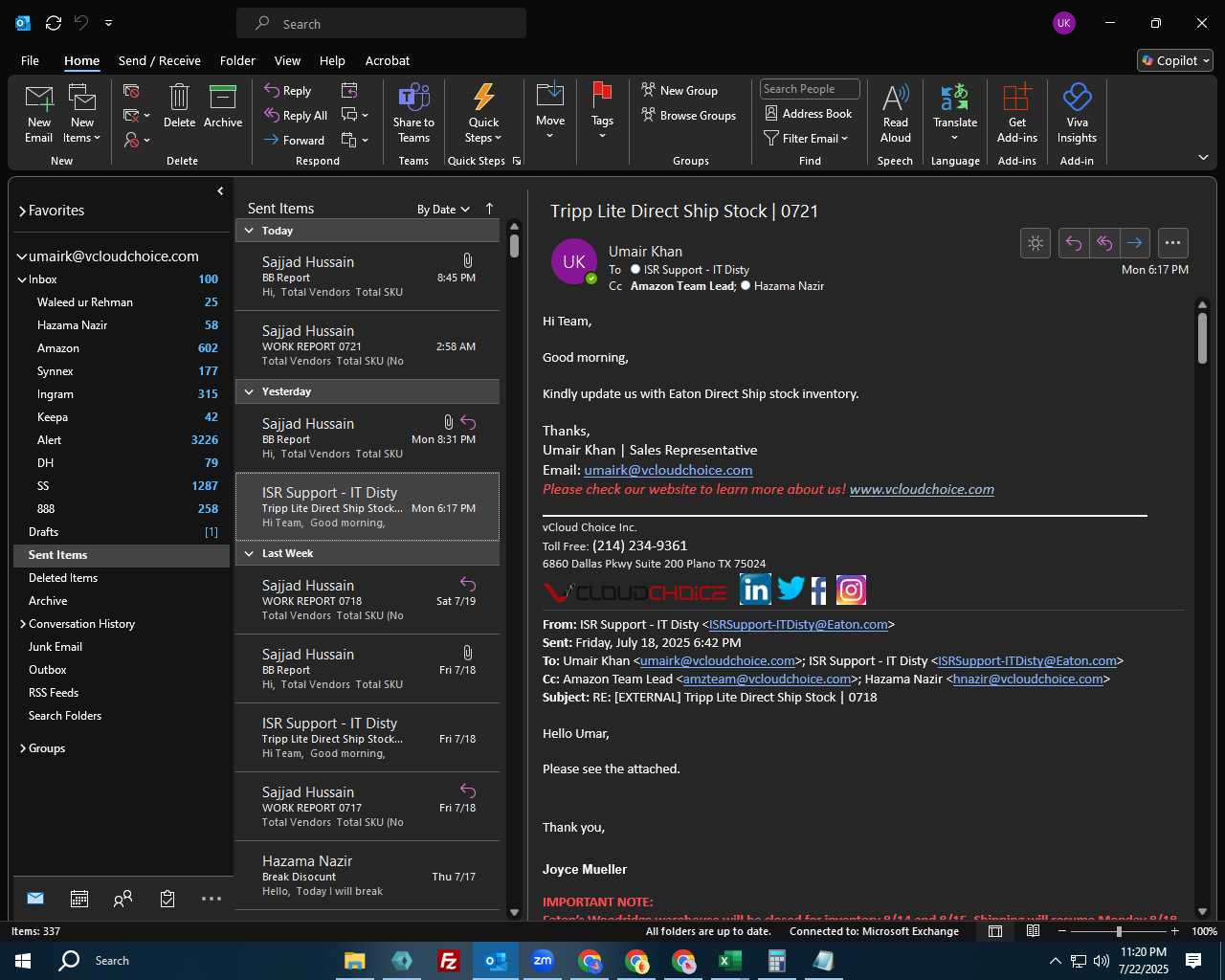Viewport: 1225px width, 980px height.
Task: Click the Forward arrow icon in reading pane
Action: (1134, 243)
